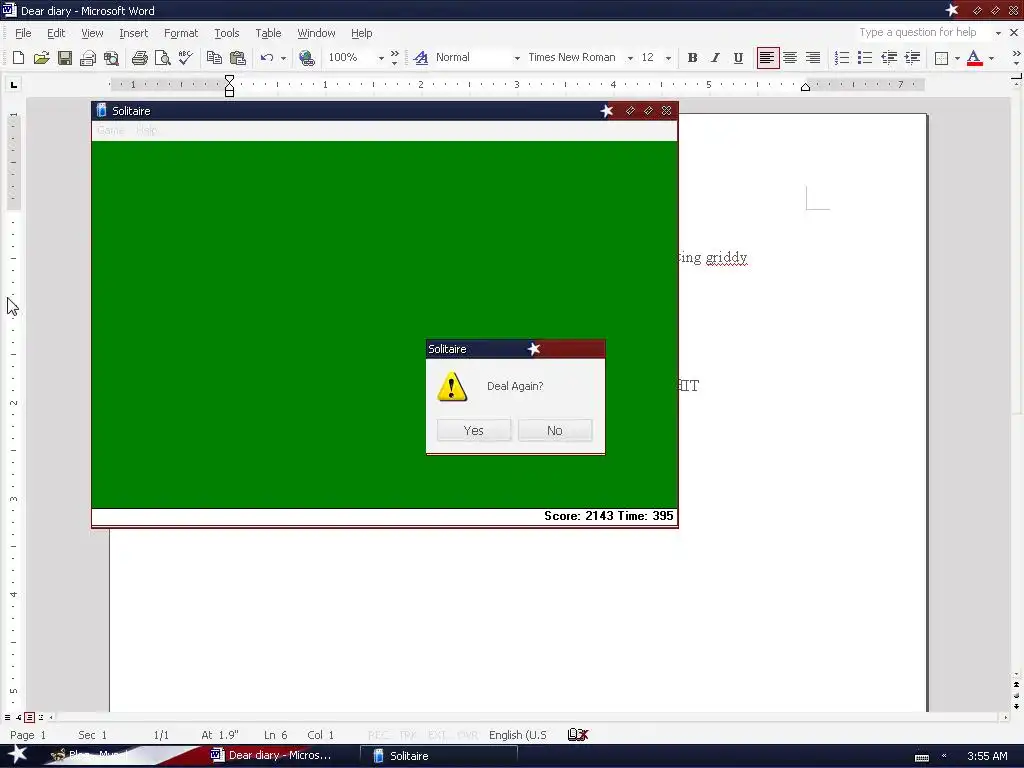Open a file with the folder icon
The height and width of the screenshot is (768, 1024).
coord(41,58)
